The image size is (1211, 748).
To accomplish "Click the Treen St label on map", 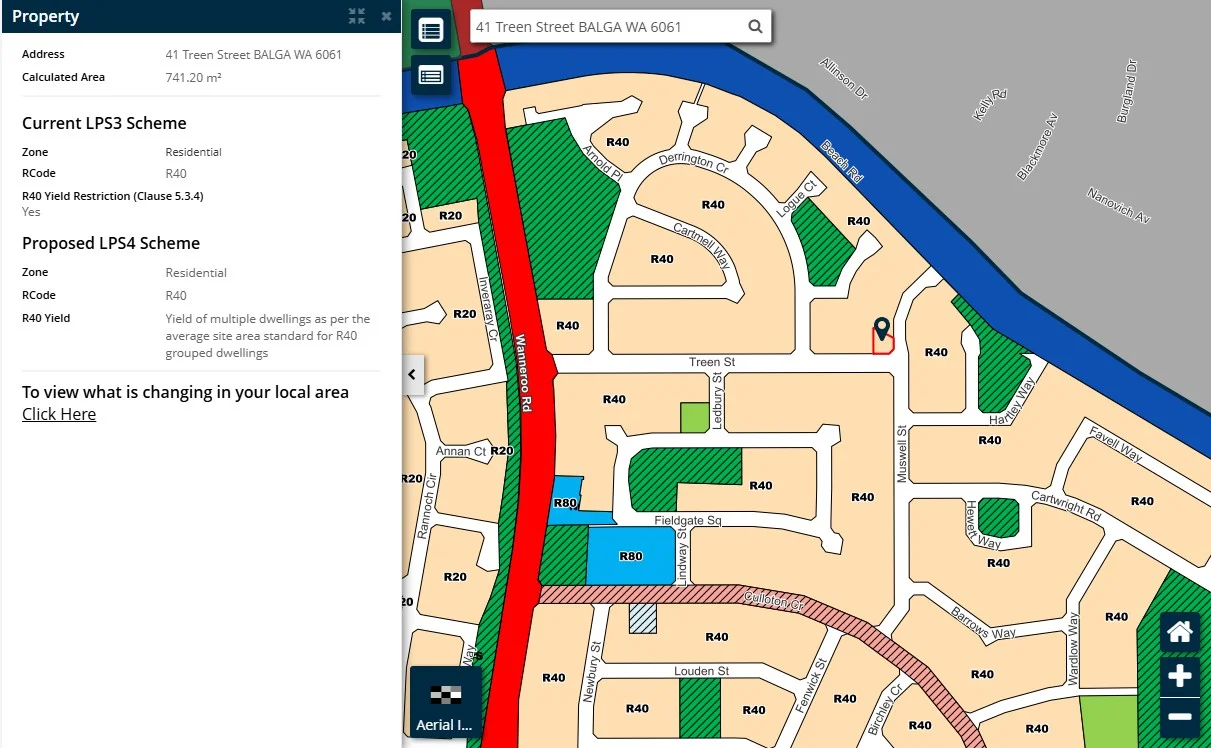I will pyautogui.click(x=712, y=362).
